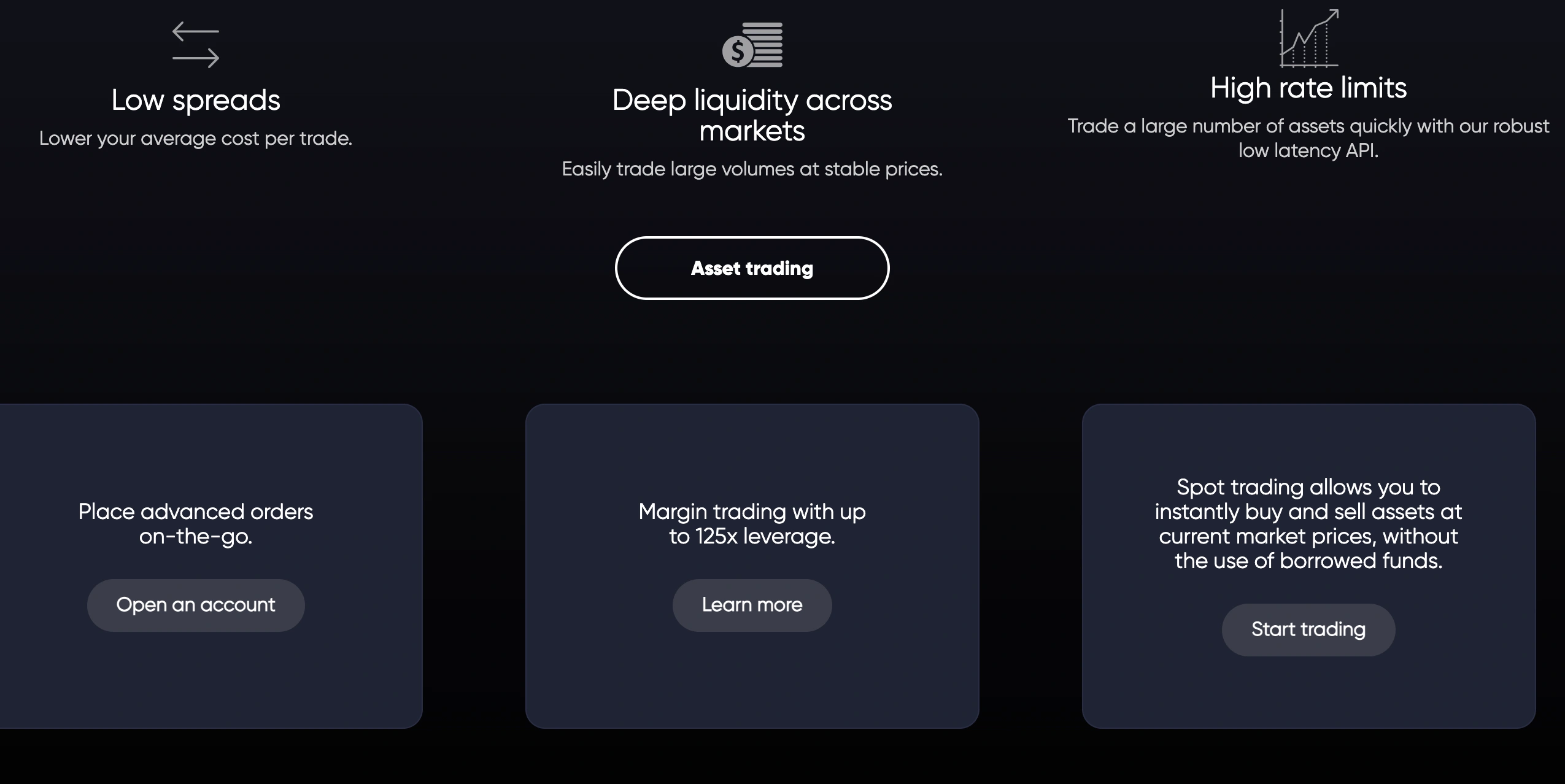
Task: Click the low latency API description text
Action: click(x=1308, y=139)
